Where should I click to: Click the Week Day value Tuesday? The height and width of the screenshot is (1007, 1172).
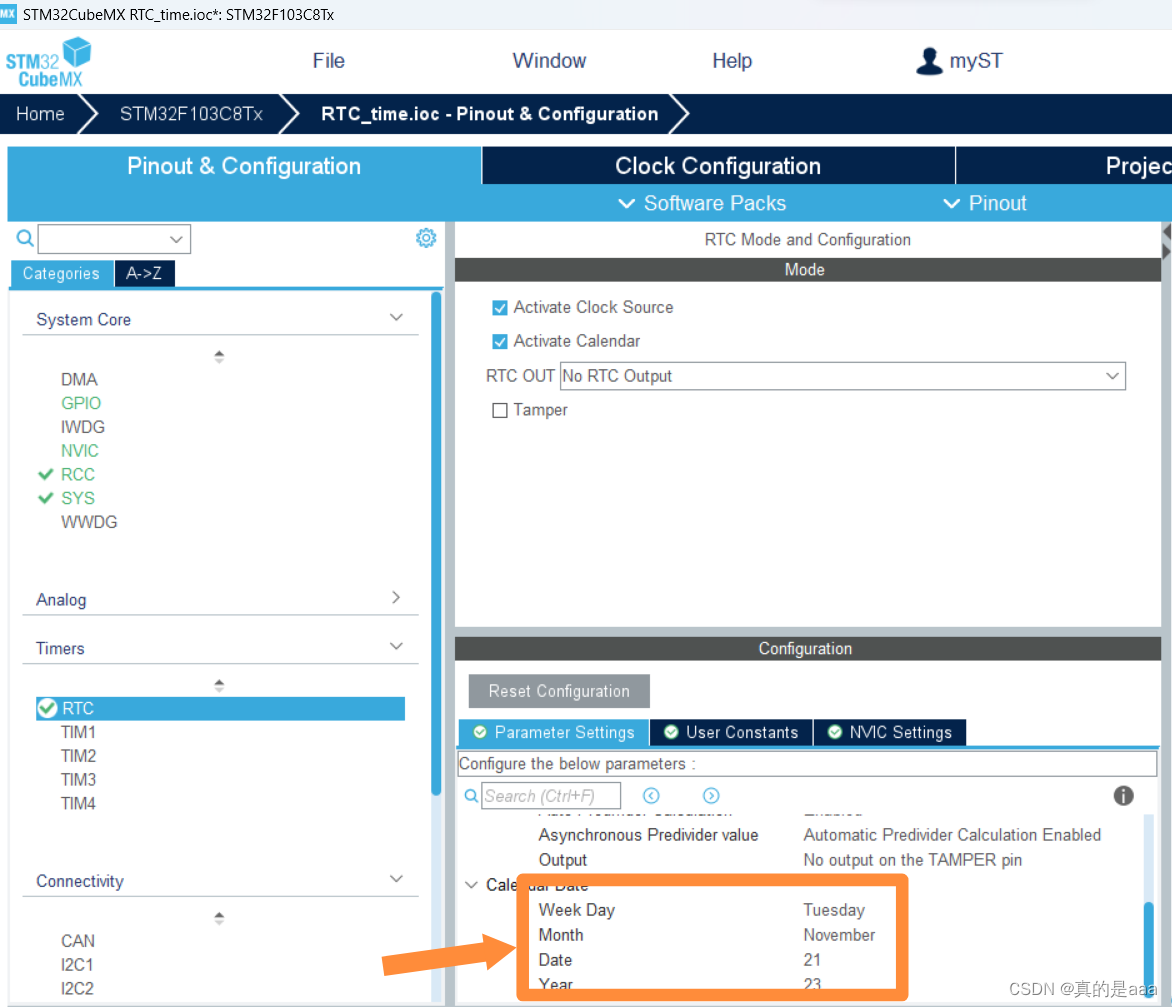[x=834, y=910]
